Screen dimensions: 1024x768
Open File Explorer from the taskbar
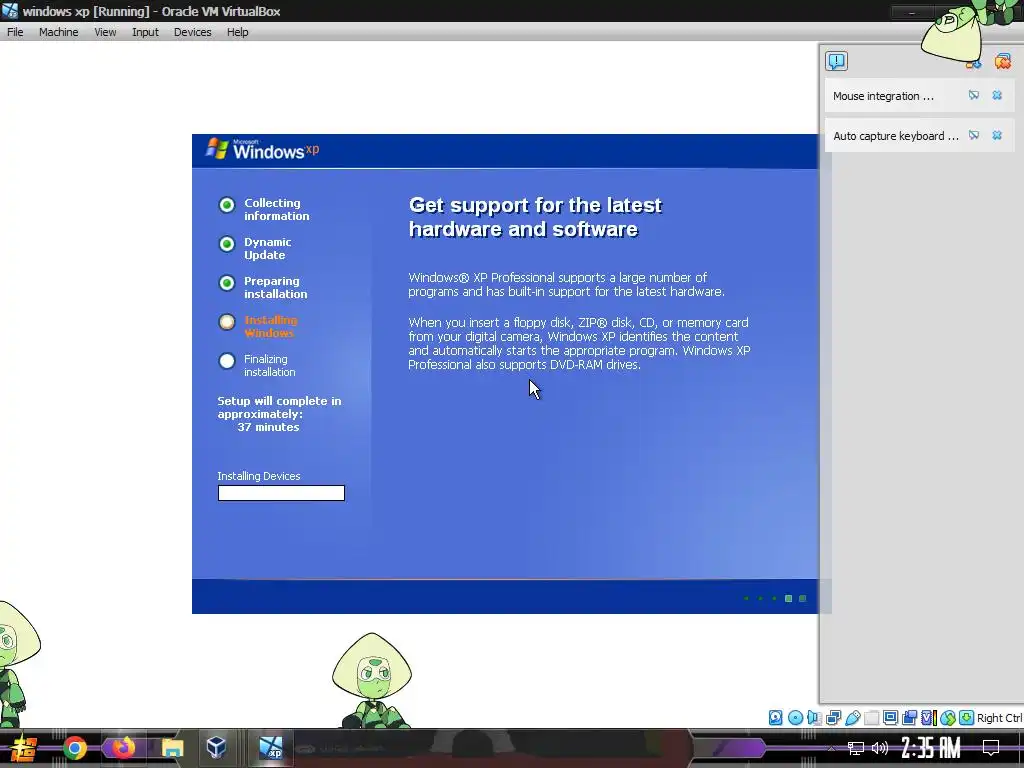click(x=172, y=748)
